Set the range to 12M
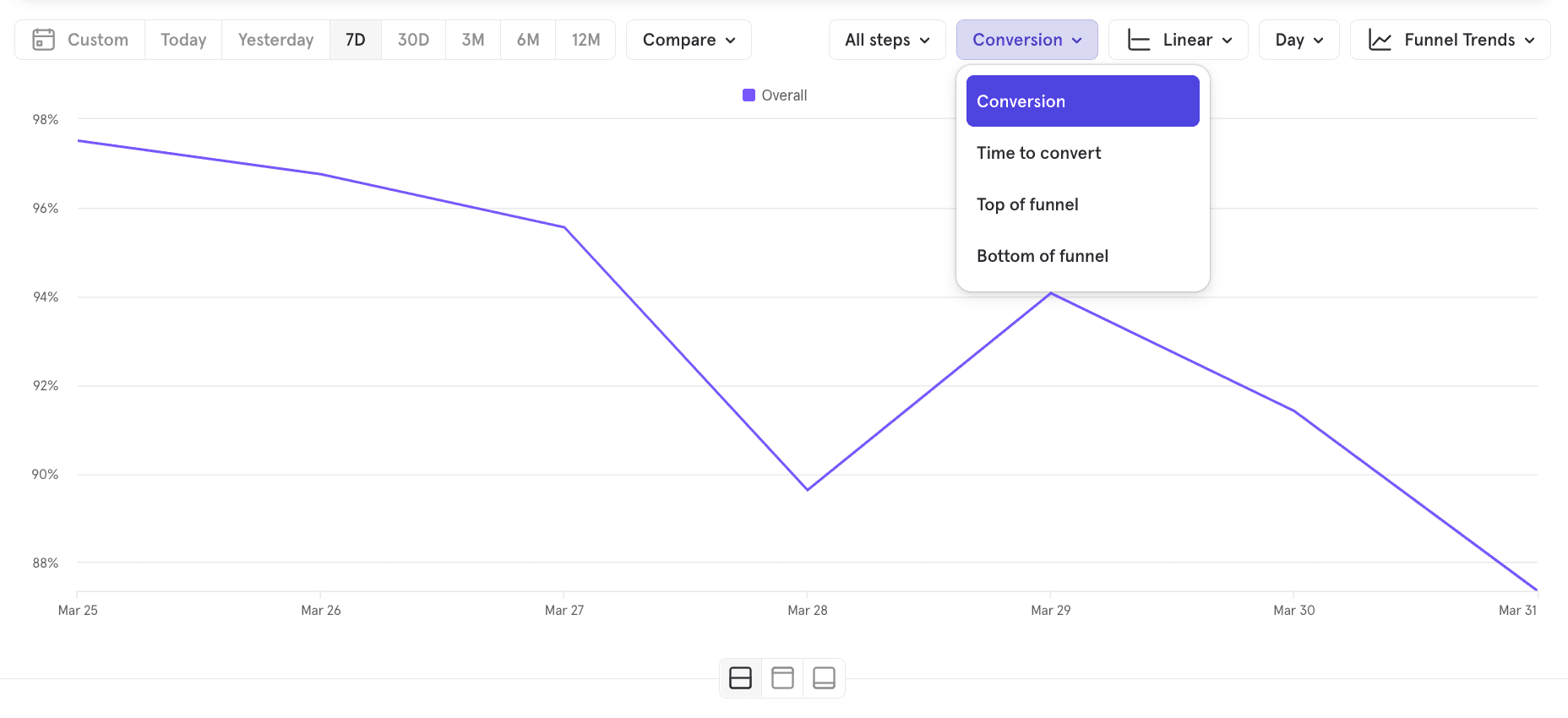This screenshot has height=718, width=1568. (585, 40)
